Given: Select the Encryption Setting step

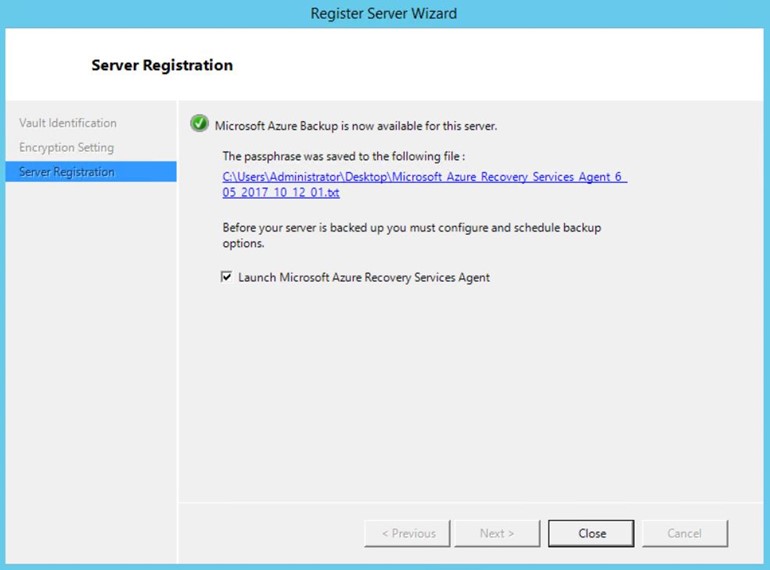Looking at the screenshot, I should 66,147.
